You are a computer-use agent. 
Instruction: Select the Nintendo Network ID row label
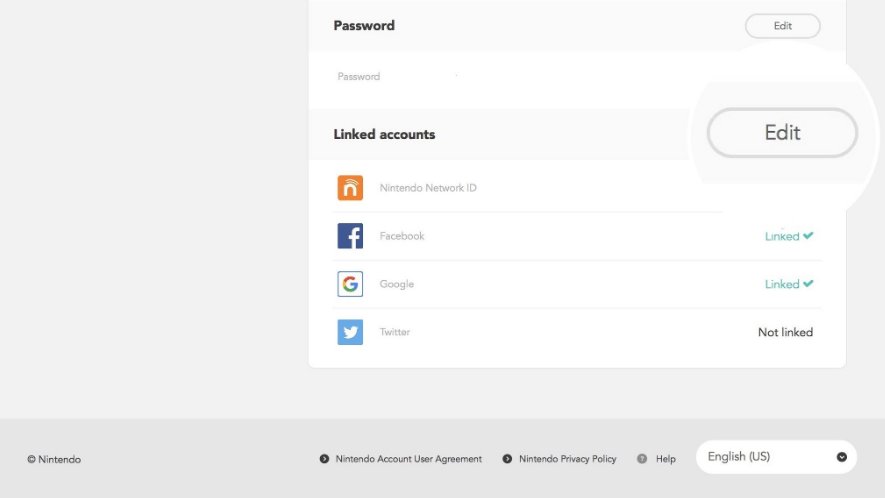point(428,188)
